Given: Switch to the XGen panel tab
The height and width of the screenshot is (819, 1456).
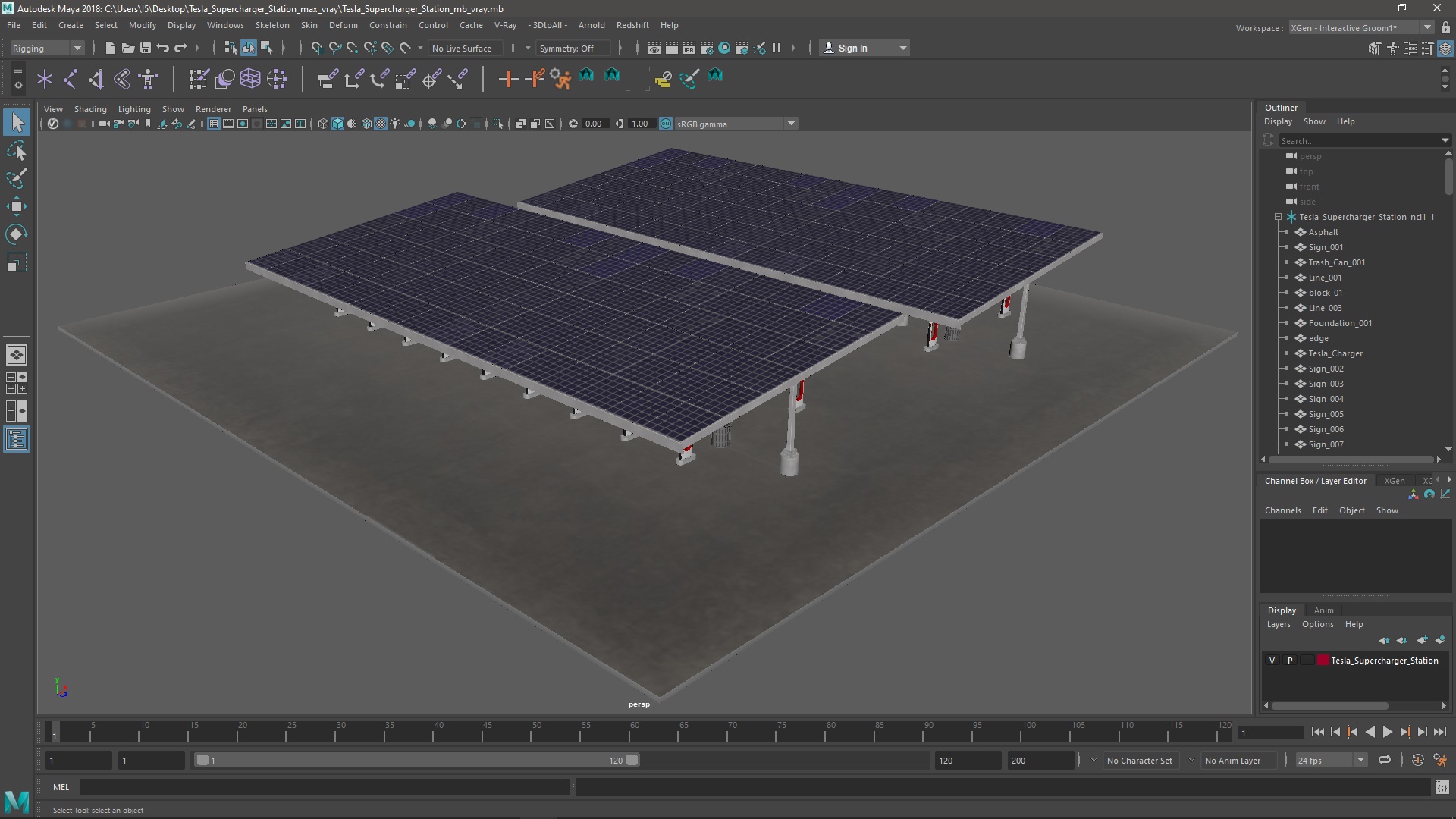Looking at the screenshot, I should point(1394,481).
